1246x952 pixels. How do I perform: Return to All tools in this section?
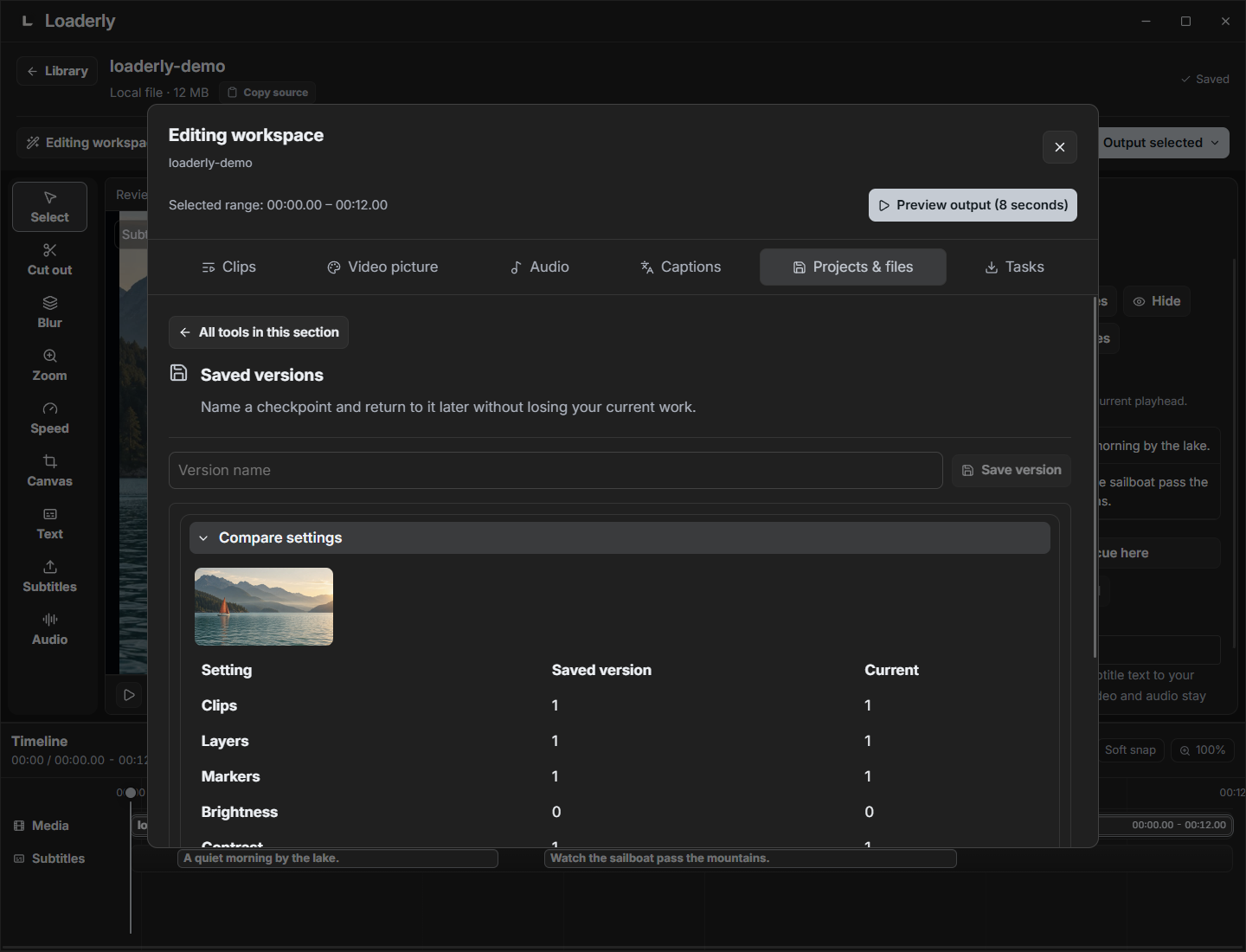(x=259, y=332)
